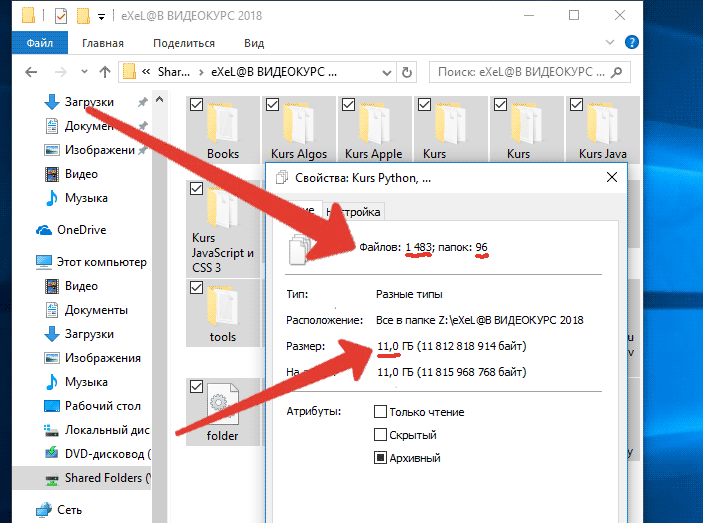
Task: Uncheck the Kurs Apple folder checkbox
Action: [x=348, y=105]
